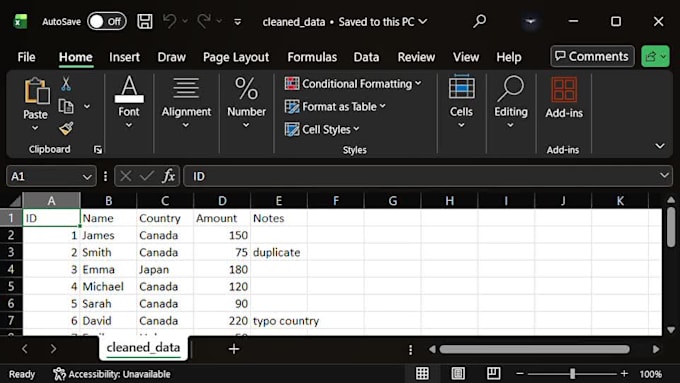Open Conditional Formatting menu
The image size is (680, 383).
[353, 83]
